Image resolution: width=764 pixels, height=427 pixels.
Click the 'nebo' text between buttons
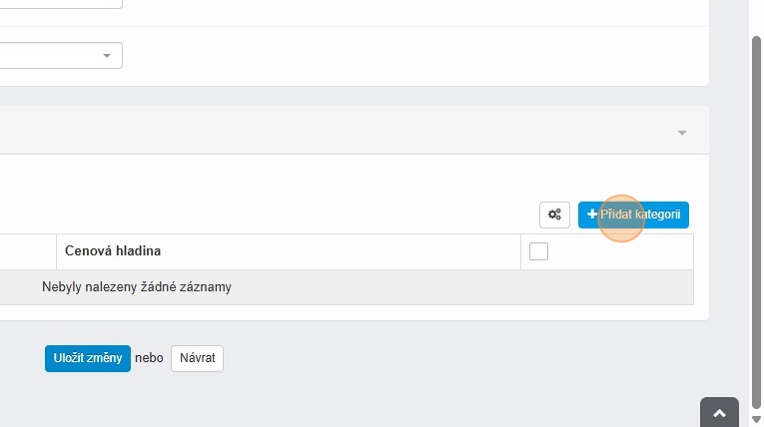149,358
